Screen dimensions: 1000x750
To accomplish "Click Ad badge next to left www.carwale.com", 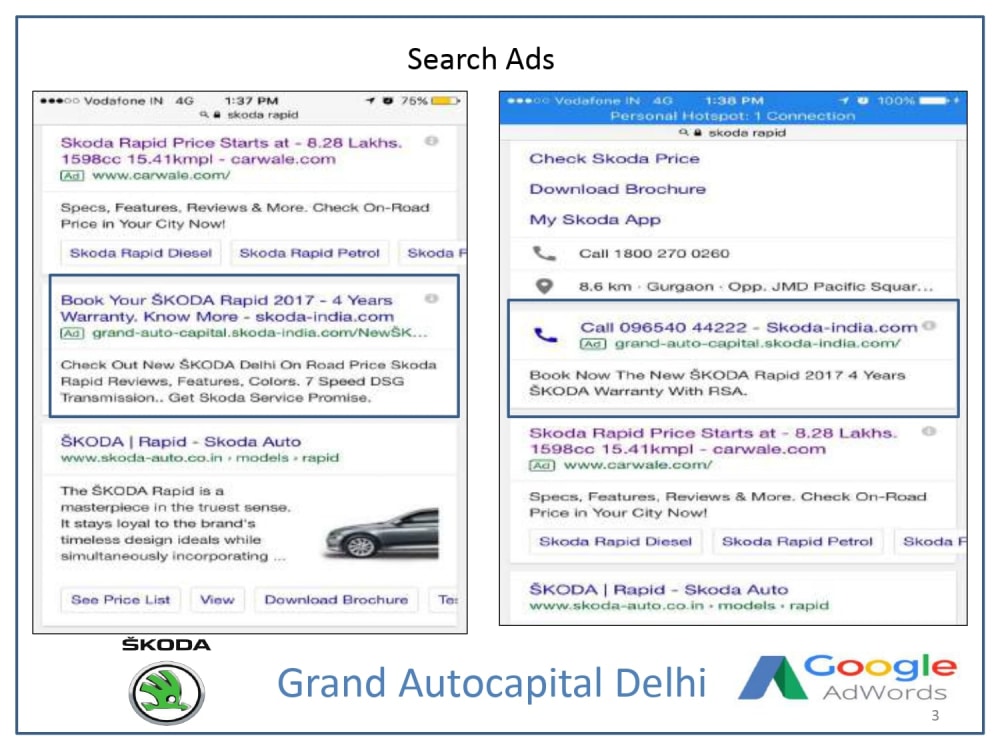I will (72, 176).
